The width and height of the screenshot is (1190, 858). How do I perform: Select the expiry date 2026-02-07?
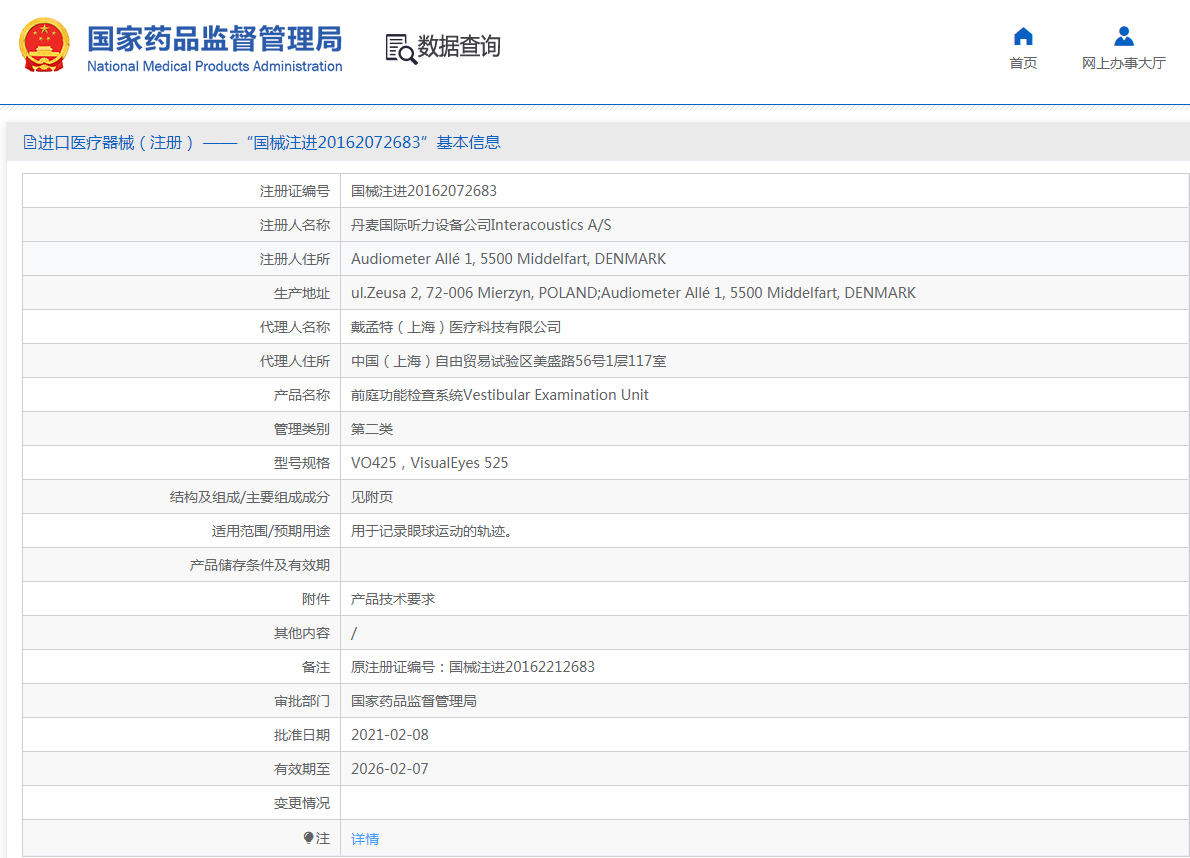click(x=389, y=769)
